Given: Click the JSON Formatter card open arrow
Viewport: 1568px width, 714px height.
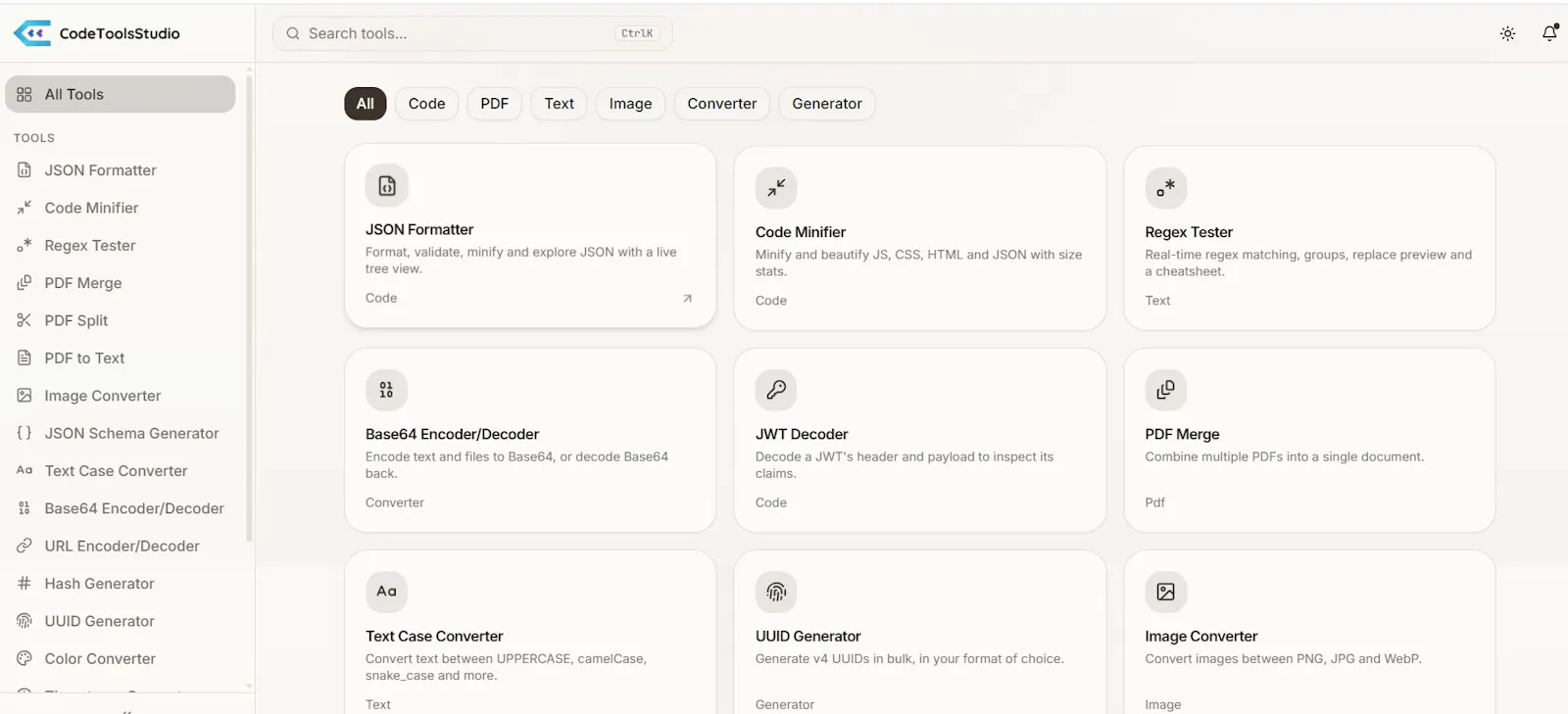Looking at the screenshot, I should (687, 299).
